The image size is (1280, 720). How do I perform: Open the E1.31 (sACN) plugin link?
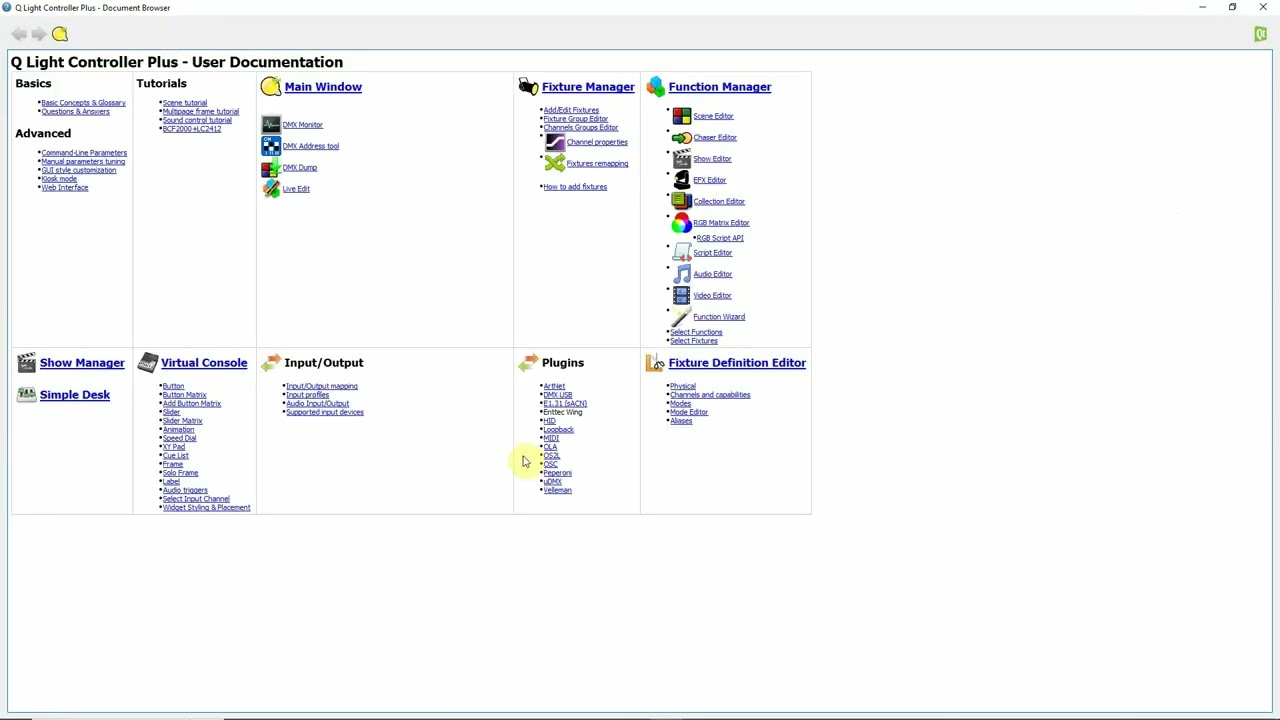coord(565,404)
